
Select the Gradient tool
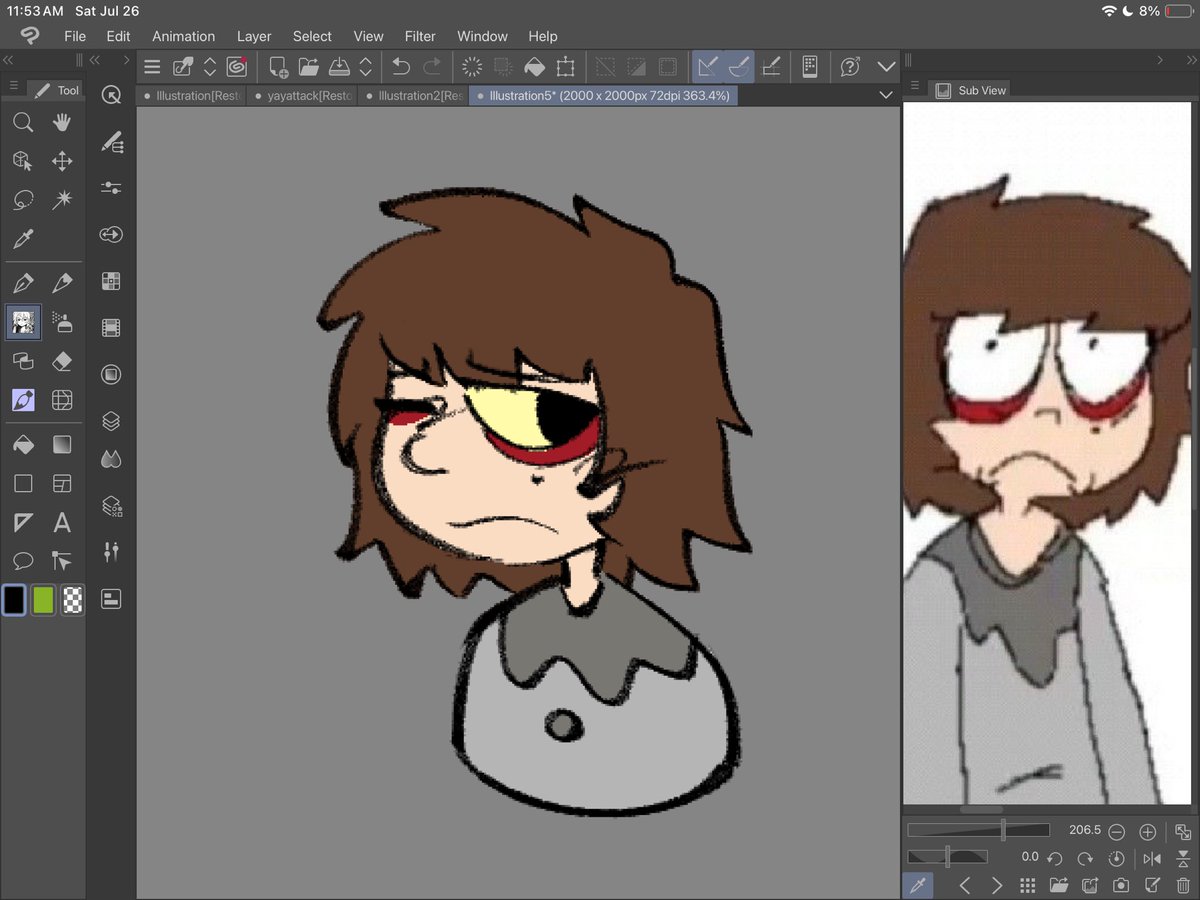(62, 444)
